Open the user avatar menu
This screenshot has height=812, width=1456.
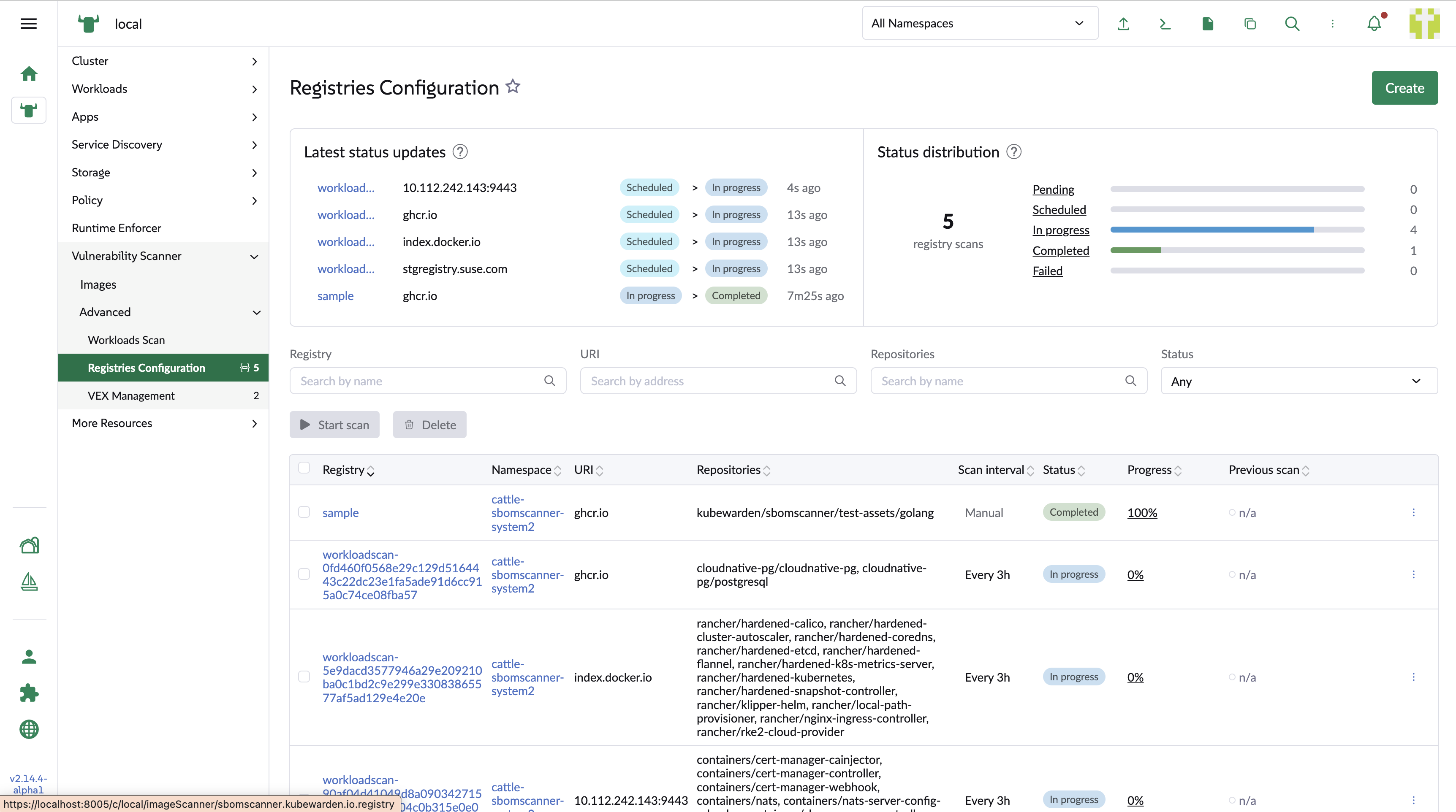(1424, 24)
